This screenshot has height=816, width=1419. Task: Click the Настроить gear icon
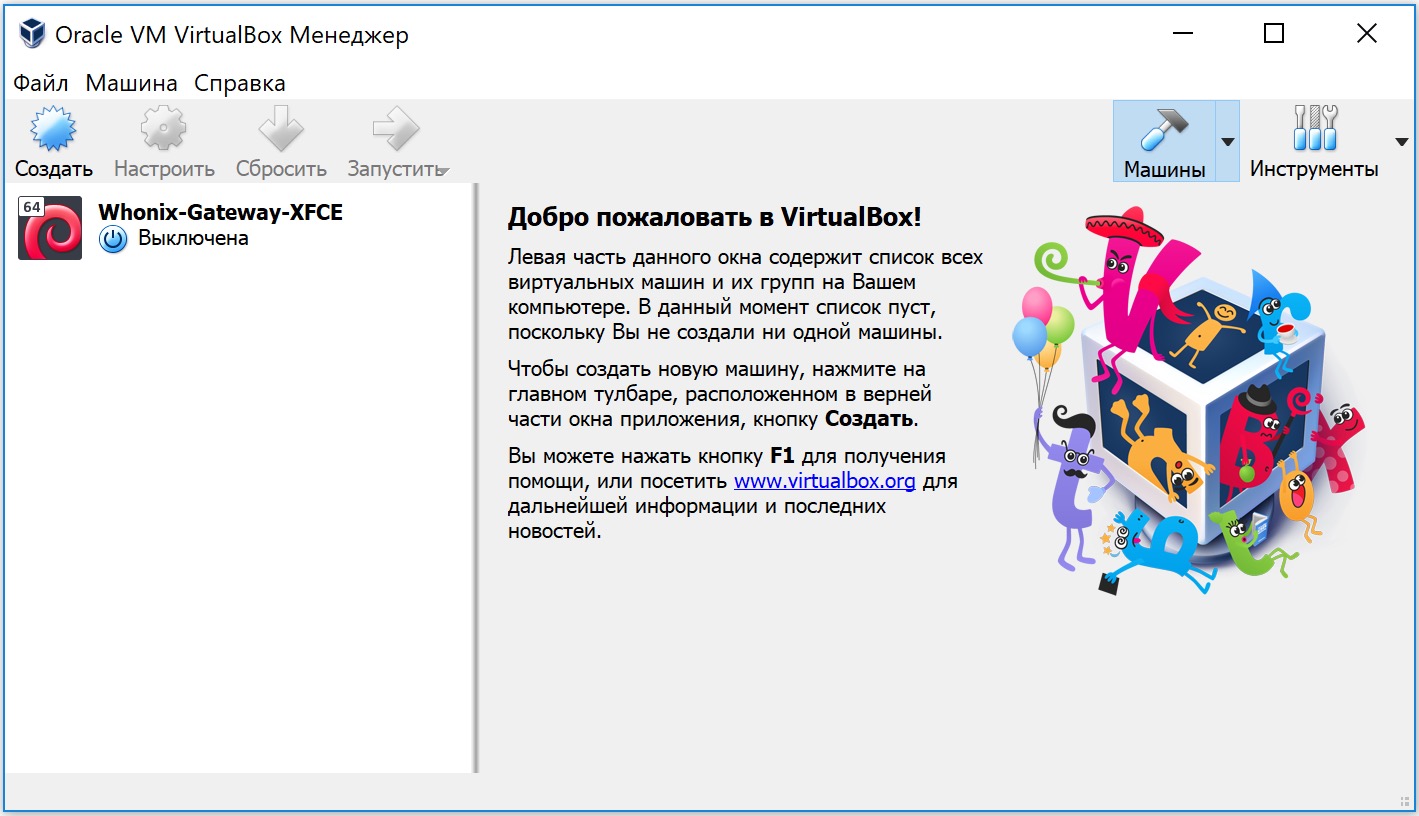(164, 129)
